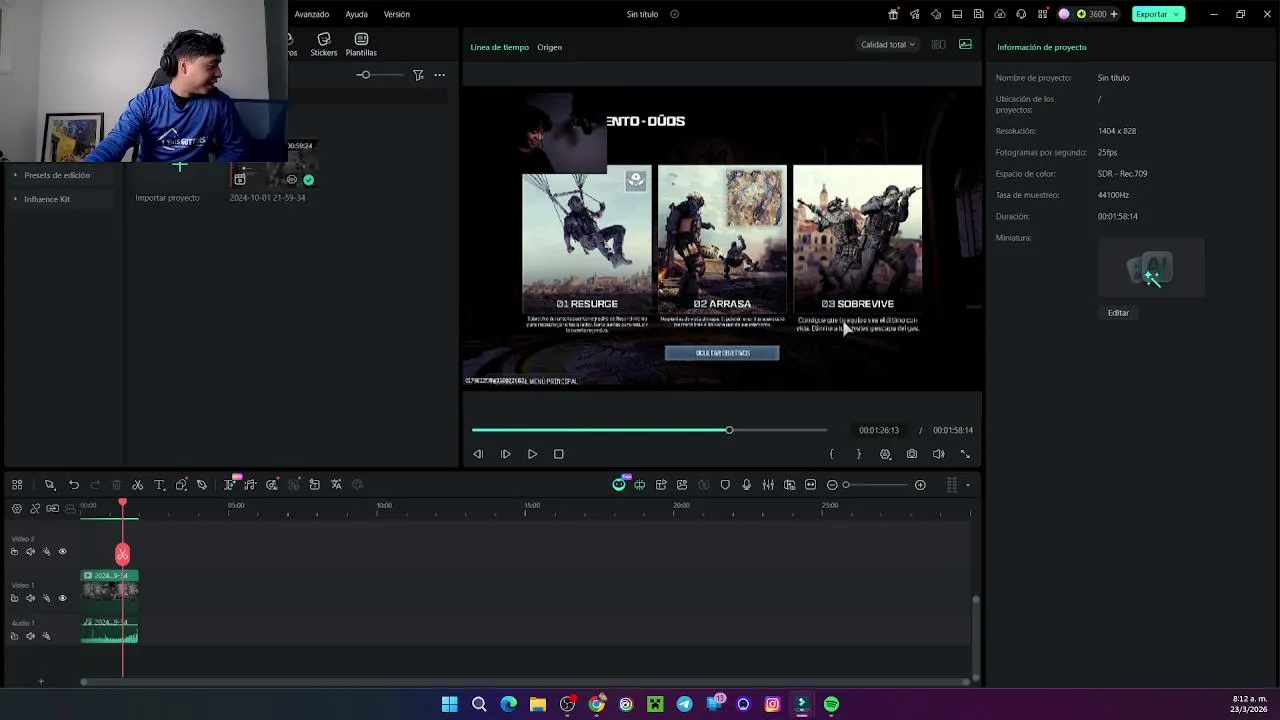Screen dimensions: 1280x720
Task: Switch to the Origen preview tab
Action: [x=549, y=47]
